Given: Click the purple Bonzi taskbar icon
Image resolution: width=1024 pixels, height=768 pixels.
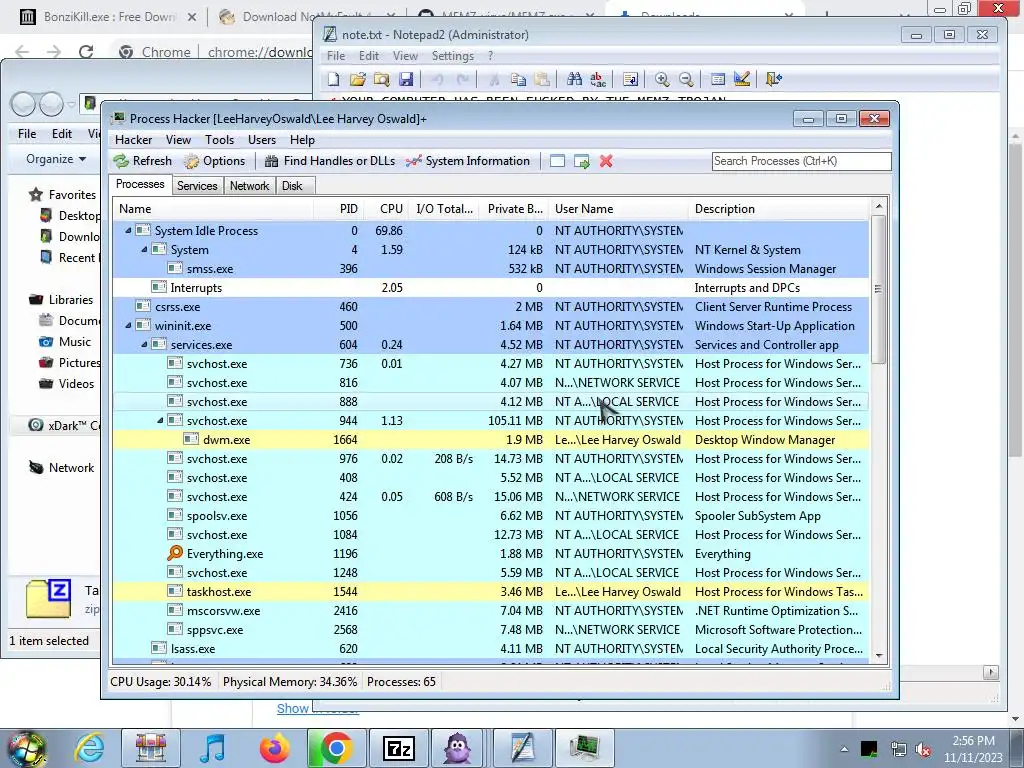Looking at the screenshot, I should 457,748.
